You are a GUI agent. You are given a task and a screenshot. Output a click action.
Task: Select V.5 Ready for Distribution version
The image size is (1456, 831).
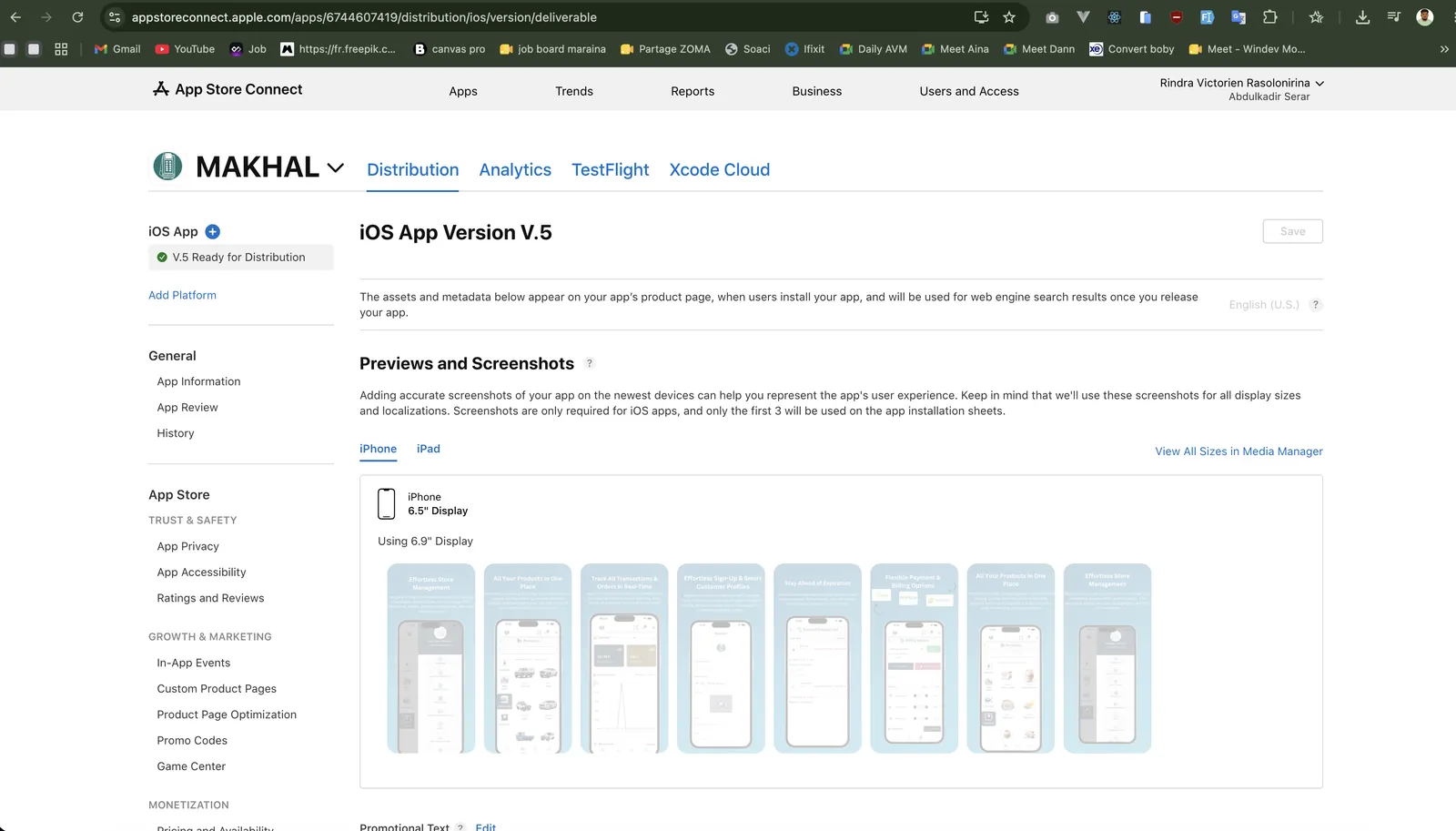pos(241,258)
